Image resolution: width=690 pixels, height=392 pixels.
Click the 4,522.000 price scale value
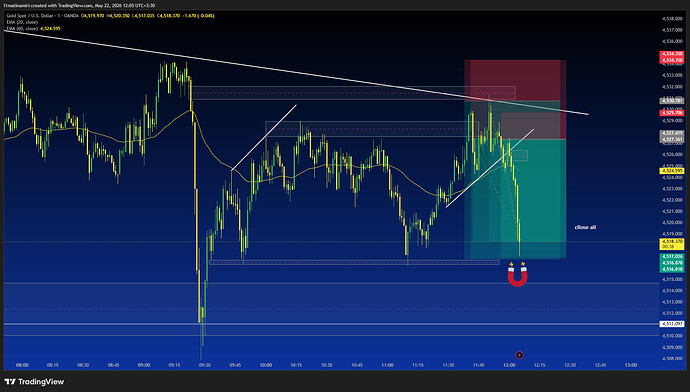pos(672,200)
